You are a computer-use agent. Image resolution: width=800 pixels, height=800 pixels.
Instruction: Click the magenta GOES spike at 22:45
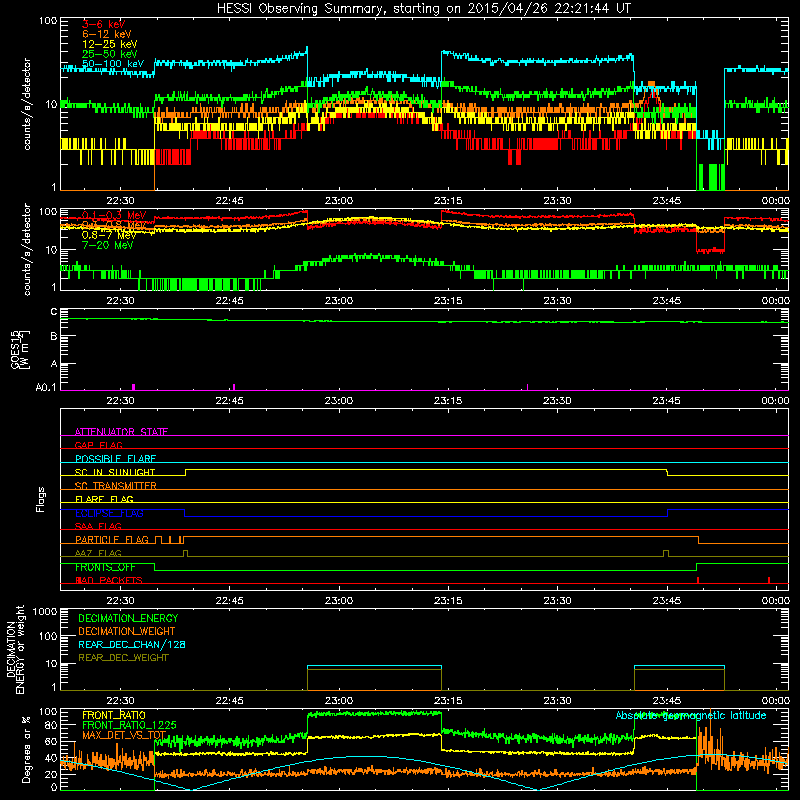click(x=234, y=387)
